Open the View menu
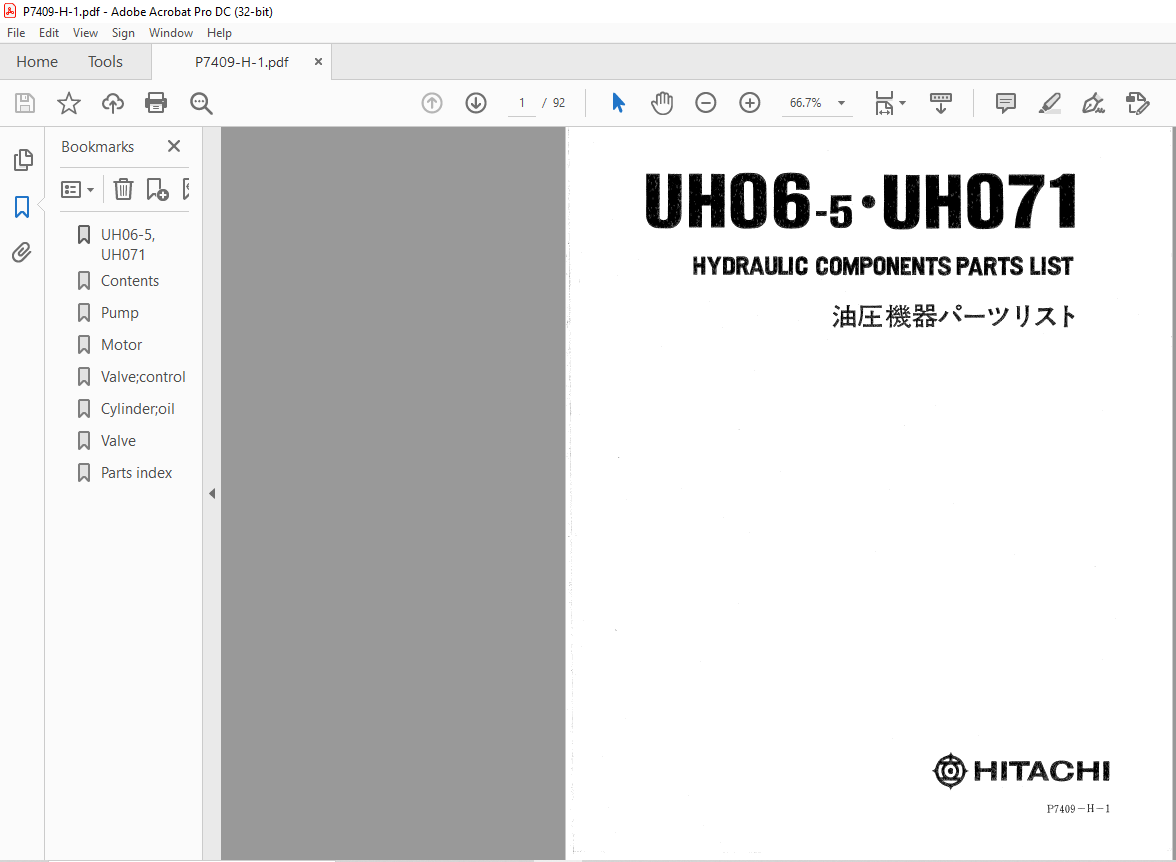This screenshot has height=862, width=1176. coord(86,33)
